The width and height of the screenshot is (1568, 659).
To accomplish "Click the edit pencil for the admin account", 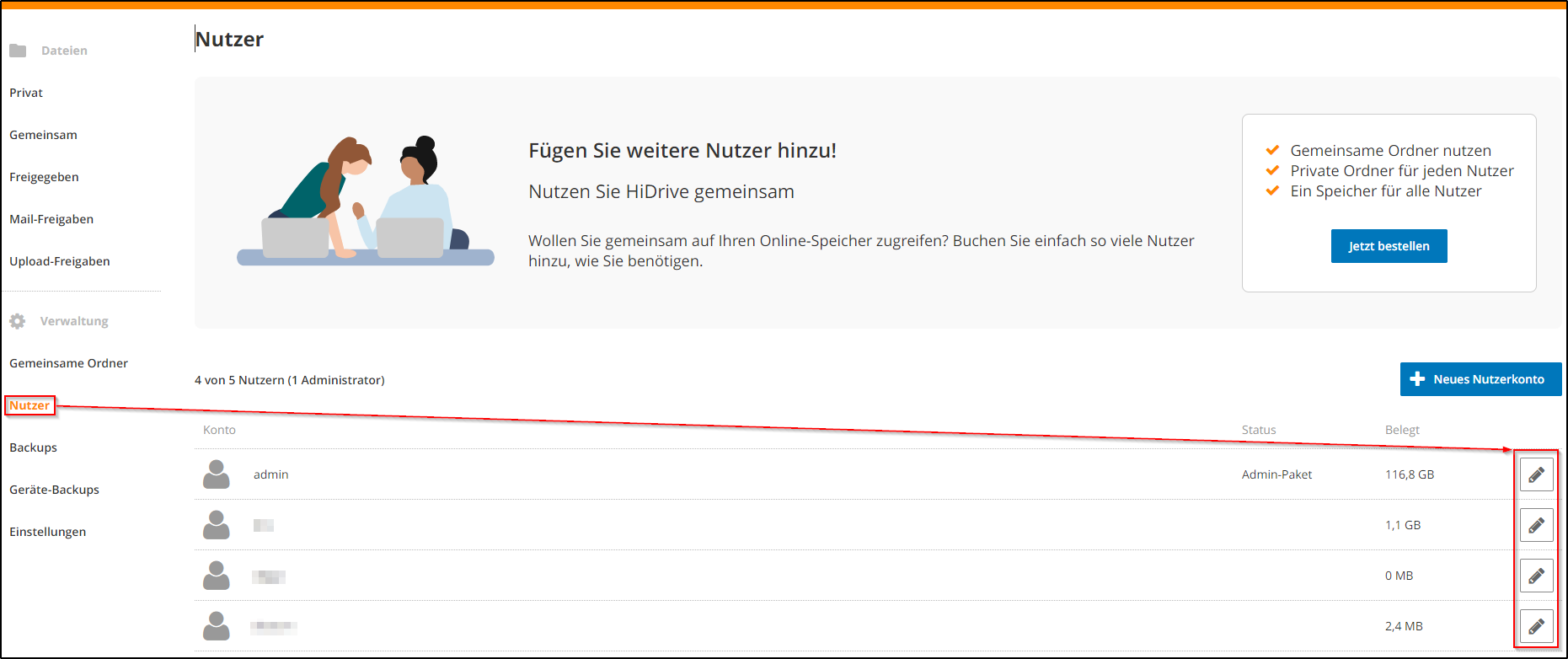I will point(1536,474).
